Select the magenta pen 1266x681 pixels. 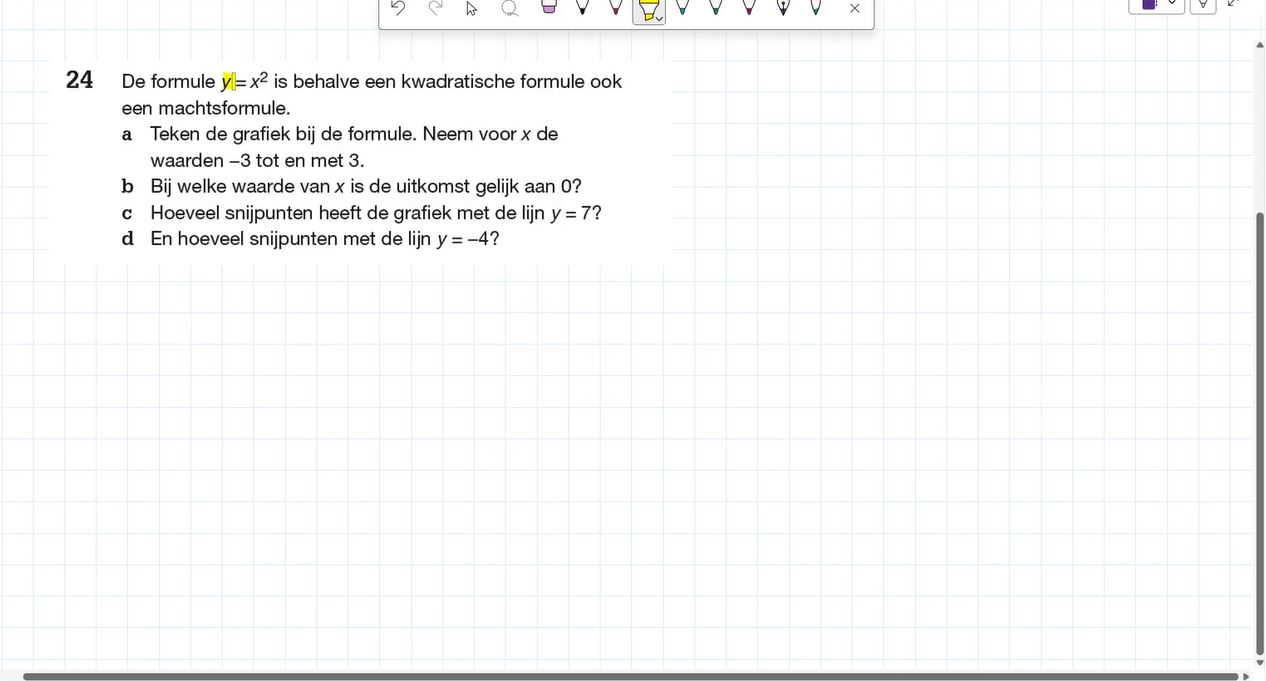(749, 7)
